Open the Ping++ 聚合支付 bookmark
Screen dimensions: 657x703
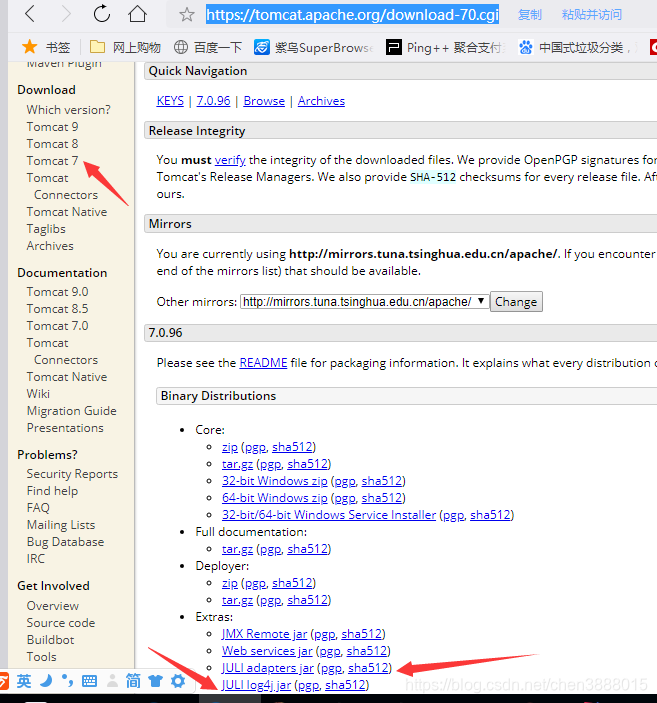[445, 47]
